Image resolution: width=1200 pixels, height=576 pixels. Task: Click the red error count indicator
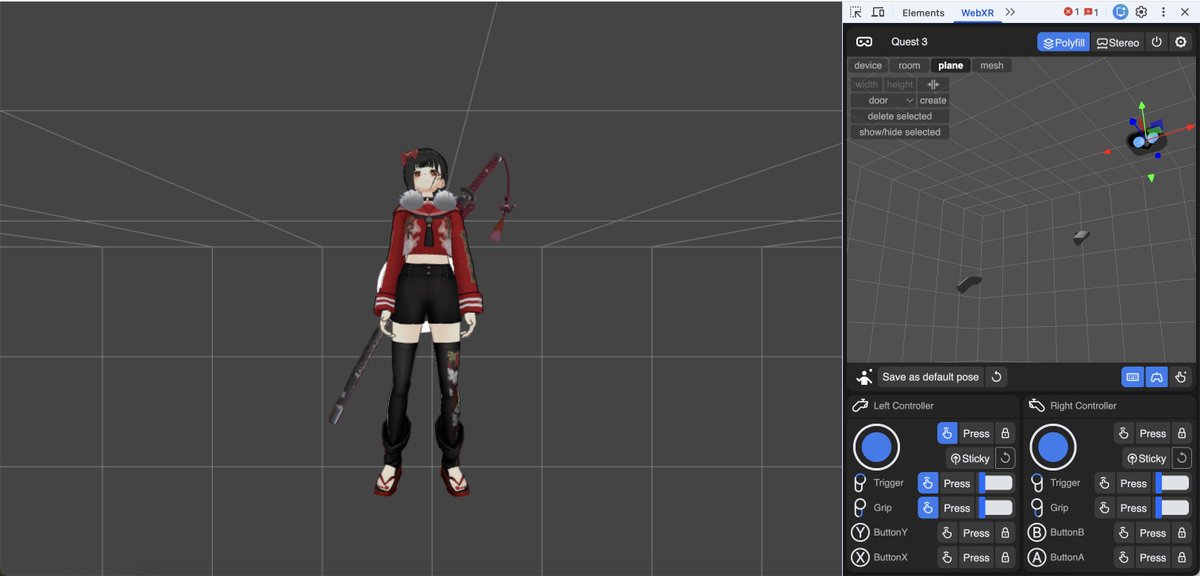pos(1071,12)
